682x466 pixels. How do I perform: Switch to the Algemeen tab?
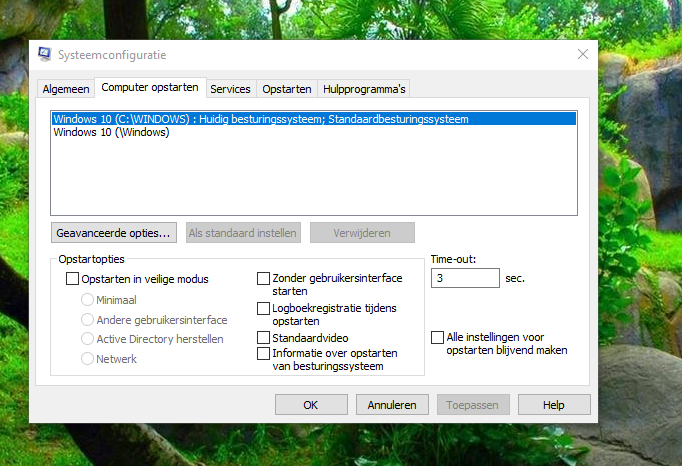point(66,89)
